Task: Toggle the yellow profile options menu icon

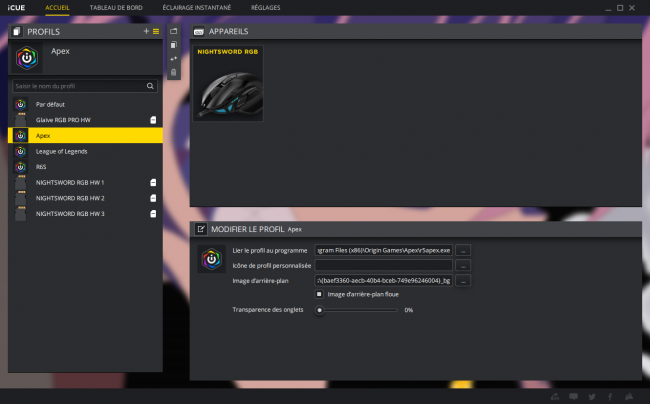Action: (156, 31)
